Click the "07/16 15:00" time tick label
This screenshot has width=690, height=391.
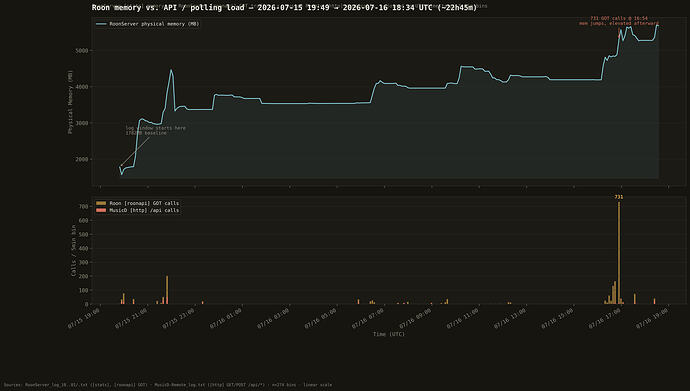coord(557,318)
